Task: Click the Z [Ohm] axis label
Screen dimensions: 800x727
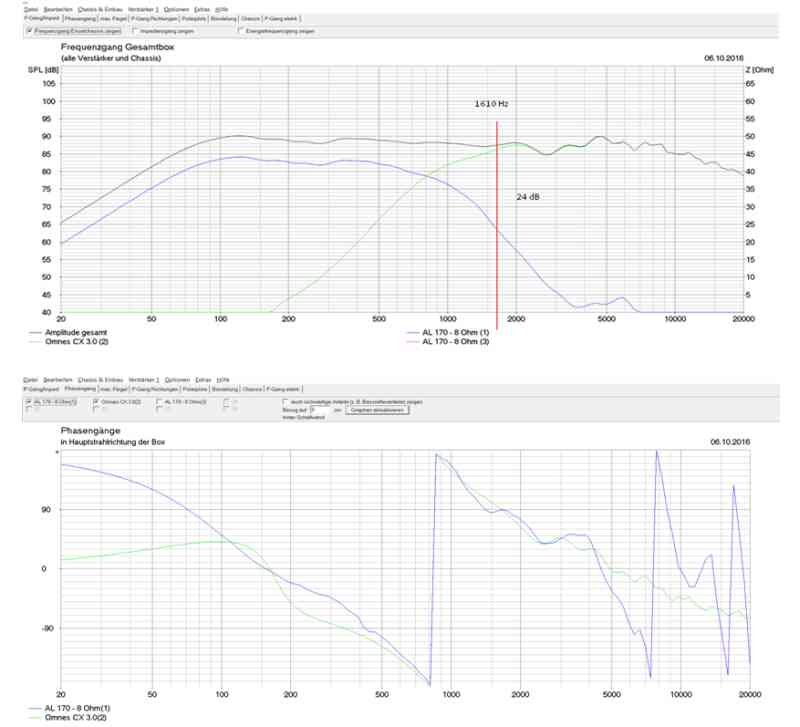Action: (759, 69)
